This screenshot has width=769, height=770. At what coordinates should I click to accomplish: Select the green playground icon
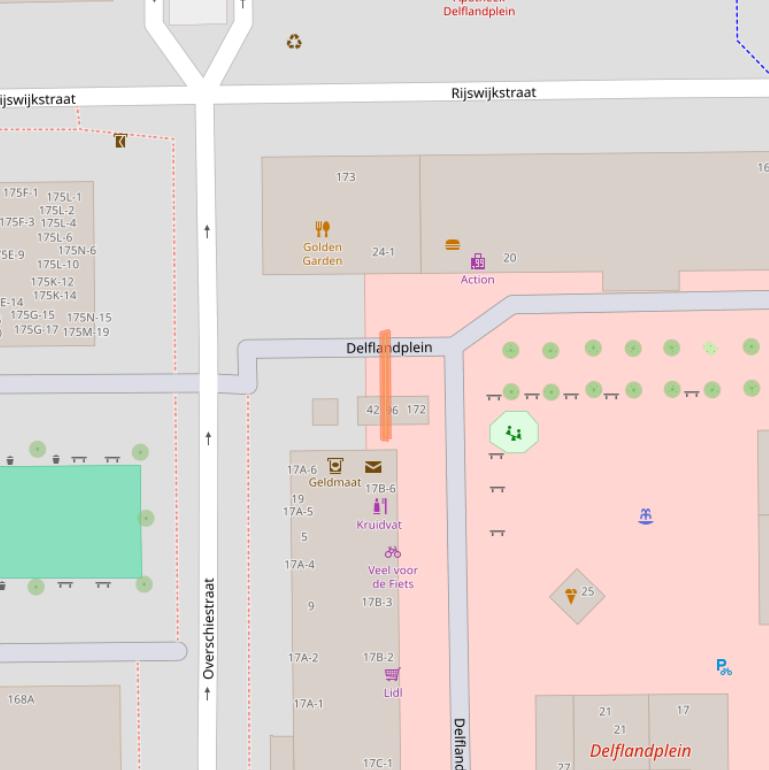click(514, 433)
